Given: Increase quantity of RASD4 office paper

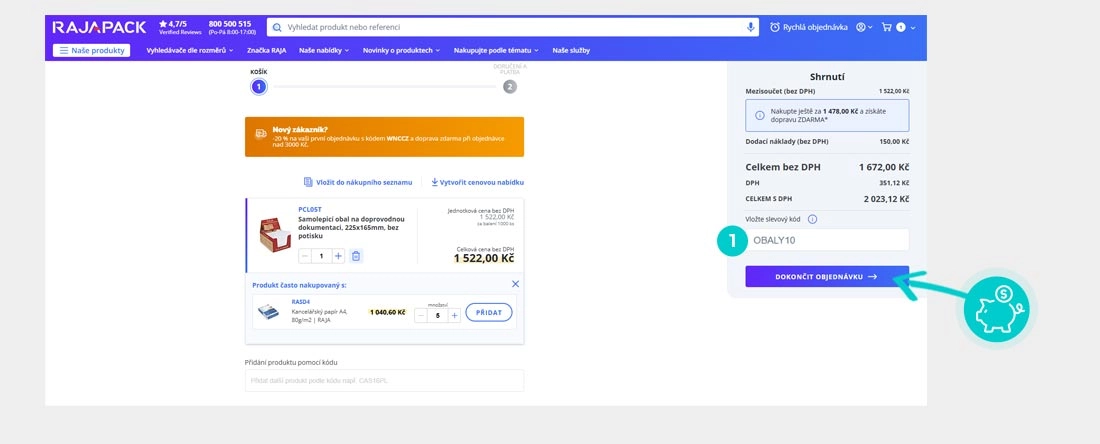Looking at the screenshot, I should [x=454, y=315].
